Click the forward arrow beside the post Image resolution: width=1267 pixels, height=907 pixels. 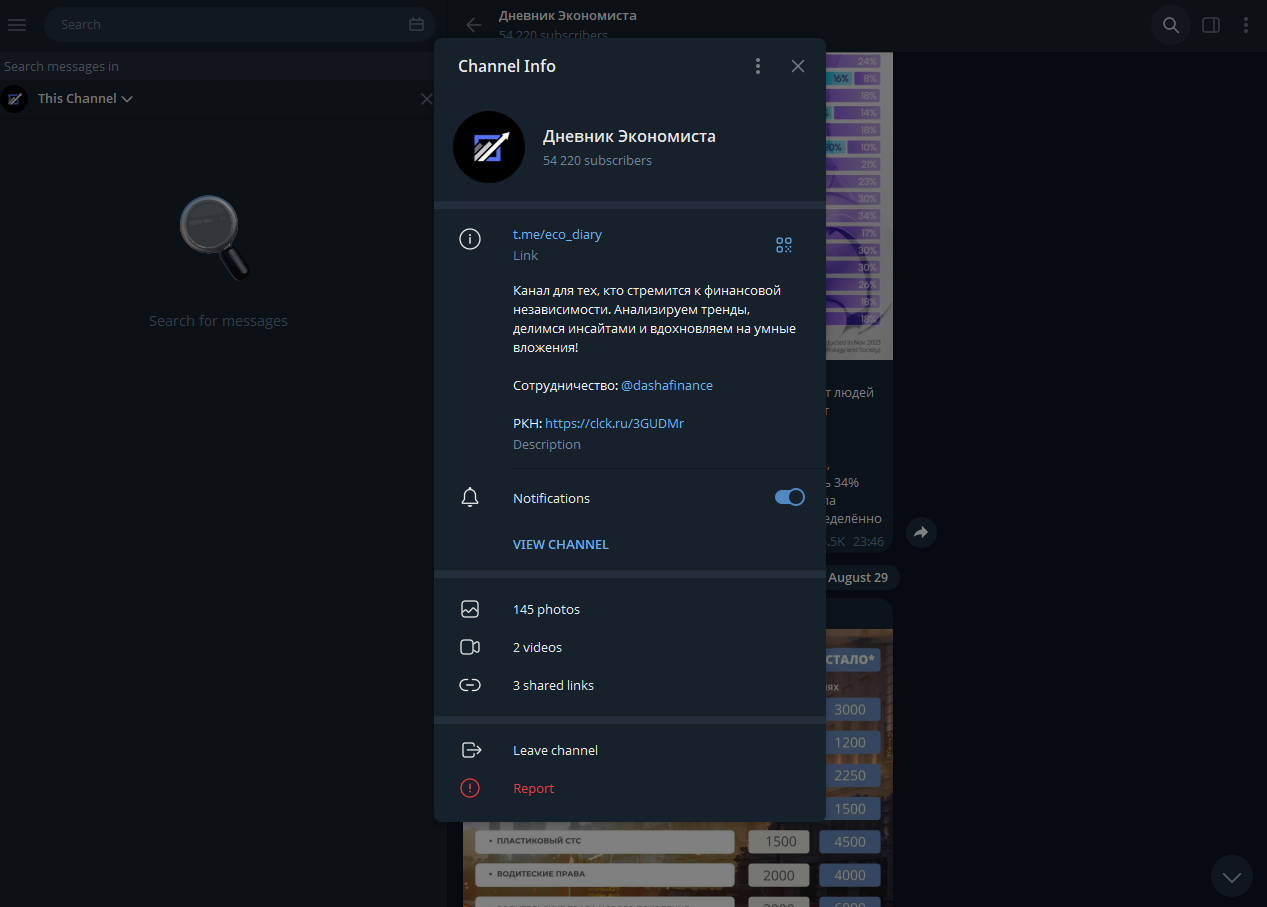921,533
